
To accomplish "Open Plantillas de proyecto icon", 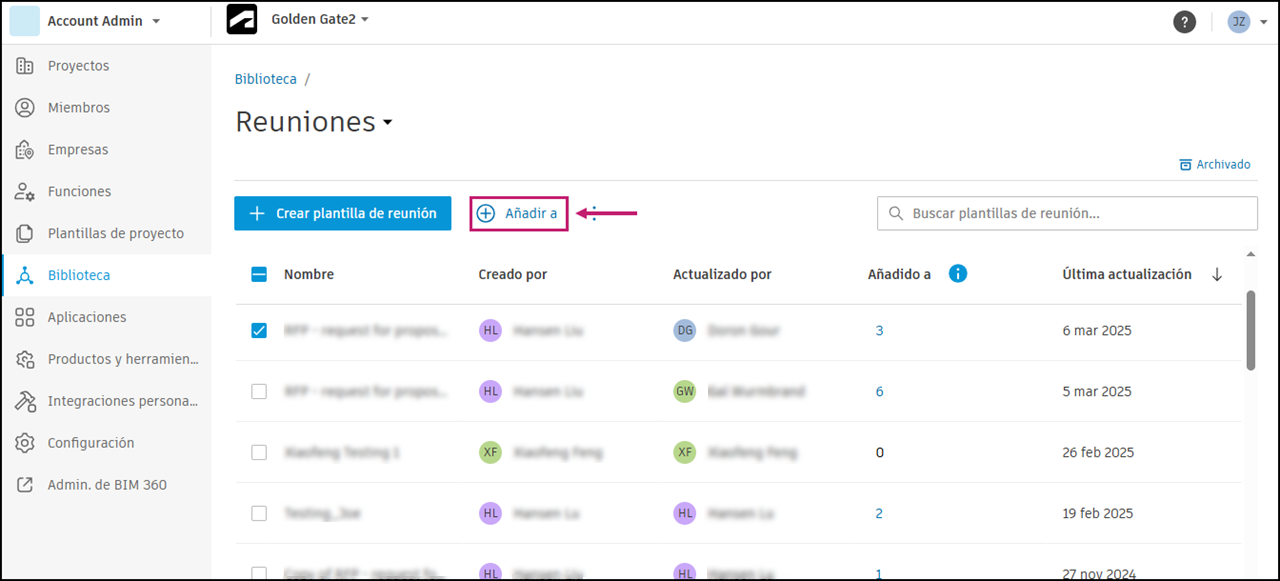I will point(26,234).
